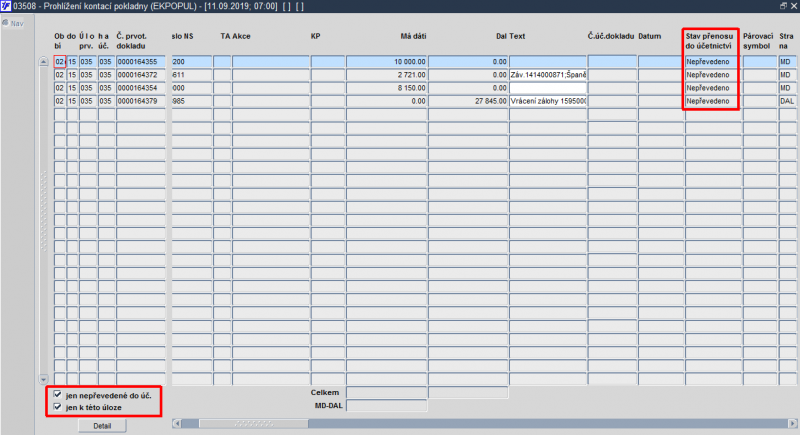The width and height of the screenshot is (800, 435).
Task: Click 'Stav přenosu do účetnictví' column header
Action: 709,41
